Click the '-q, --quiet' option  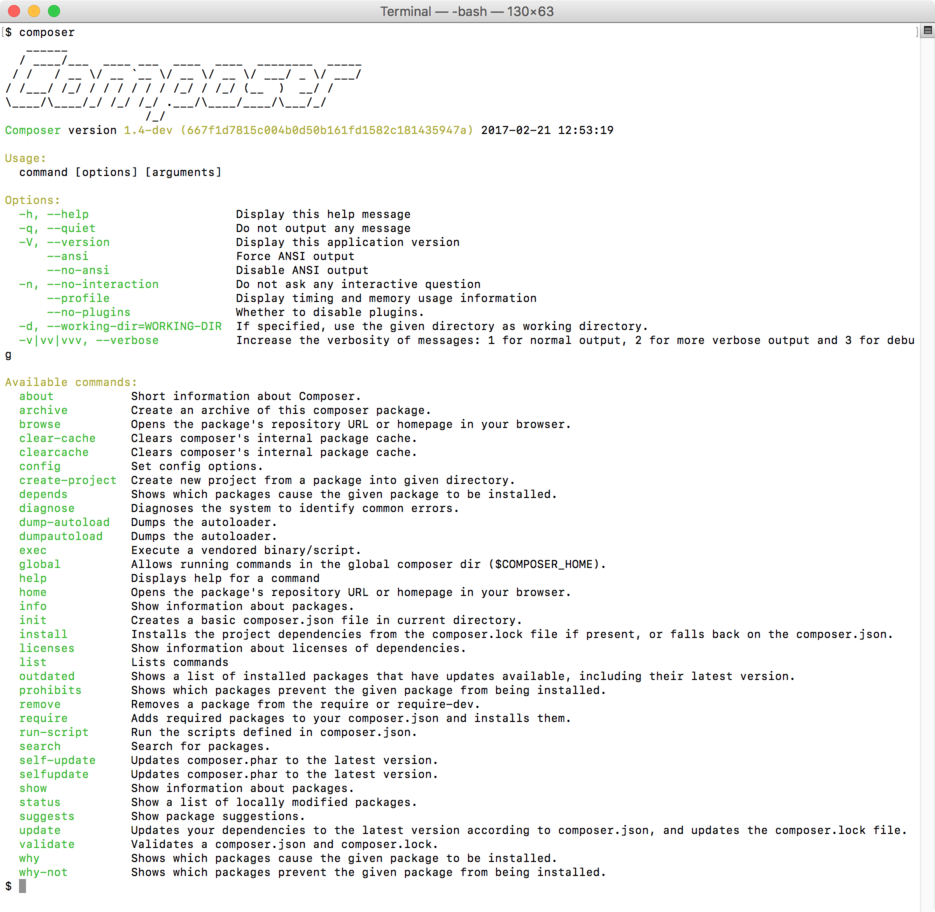tap(57, 228)
